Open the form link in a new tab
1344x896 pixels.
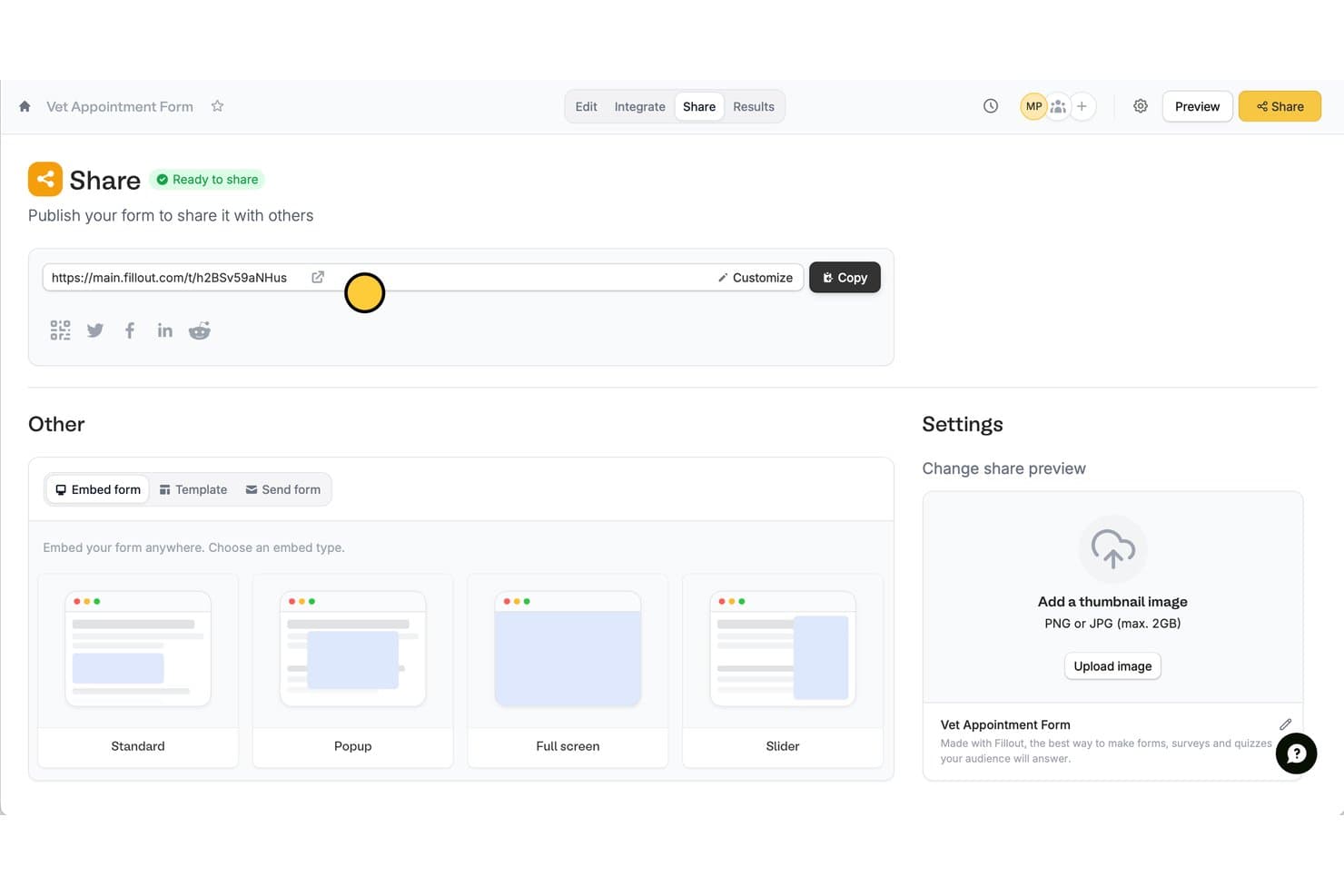pyautogui.click(x=318, y=277)
